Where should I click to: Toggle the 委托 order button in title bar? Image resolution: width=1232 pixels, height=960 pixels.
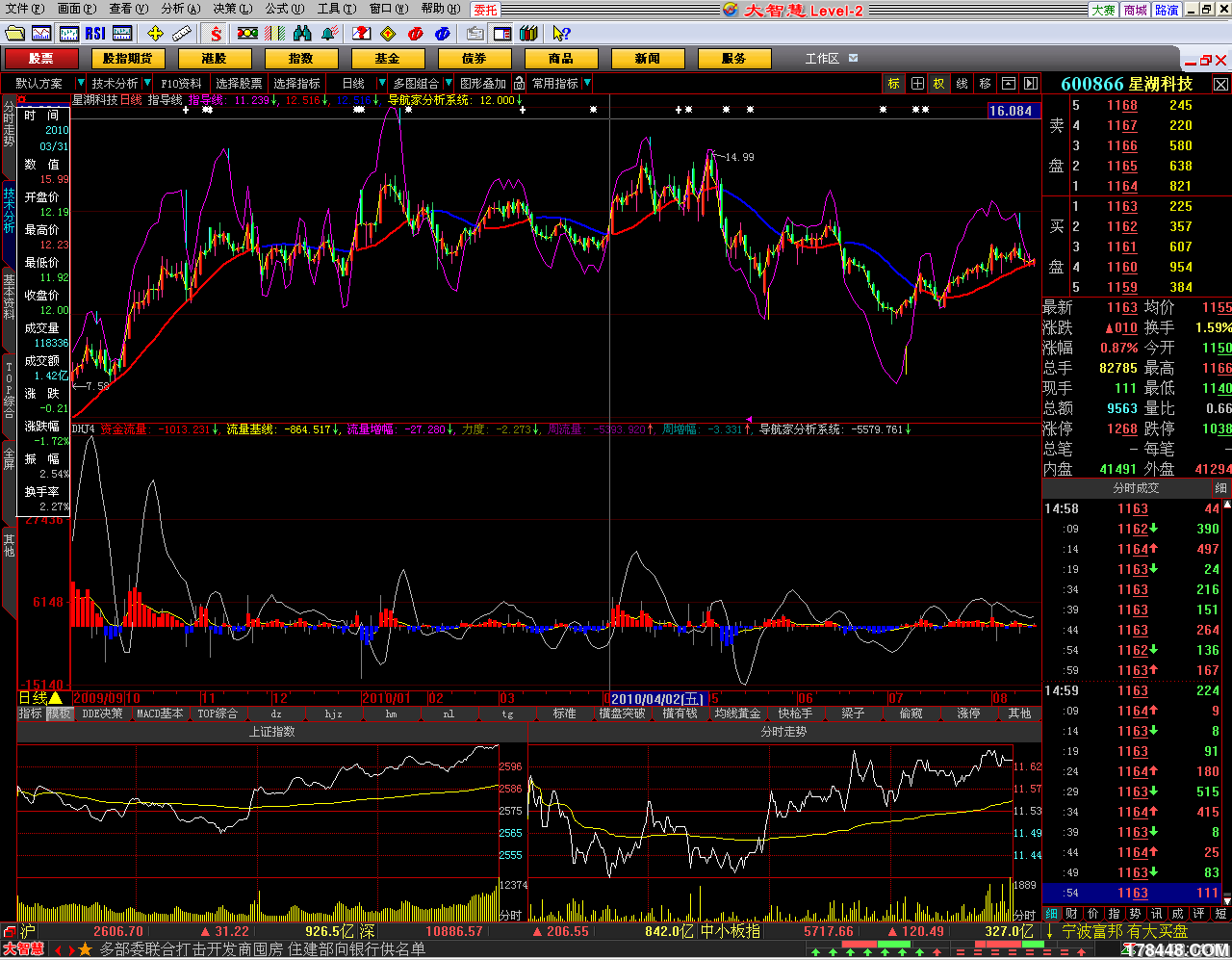click(x=486, y=10)
